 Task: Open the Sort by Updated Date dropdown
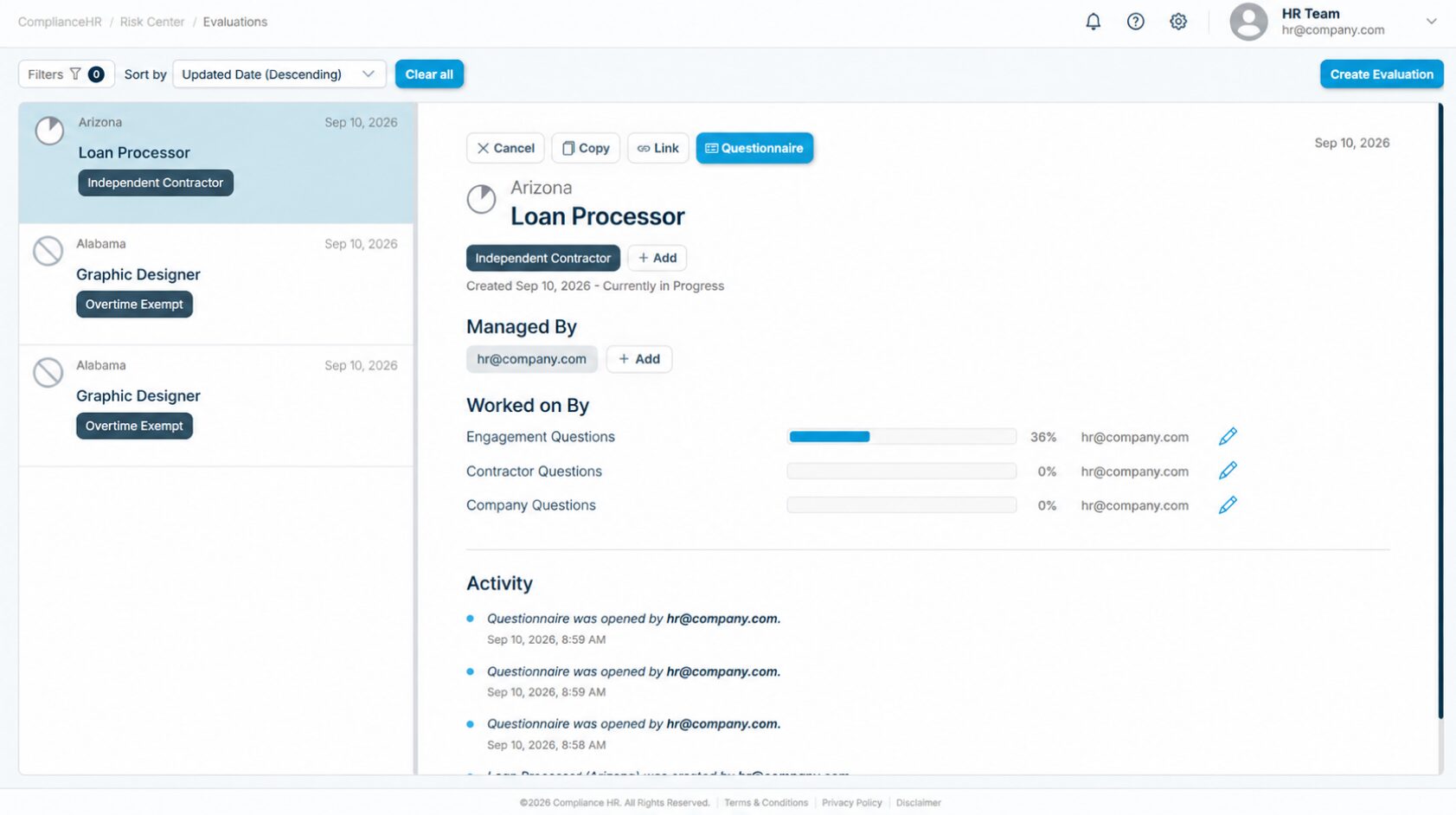point(279,74)
